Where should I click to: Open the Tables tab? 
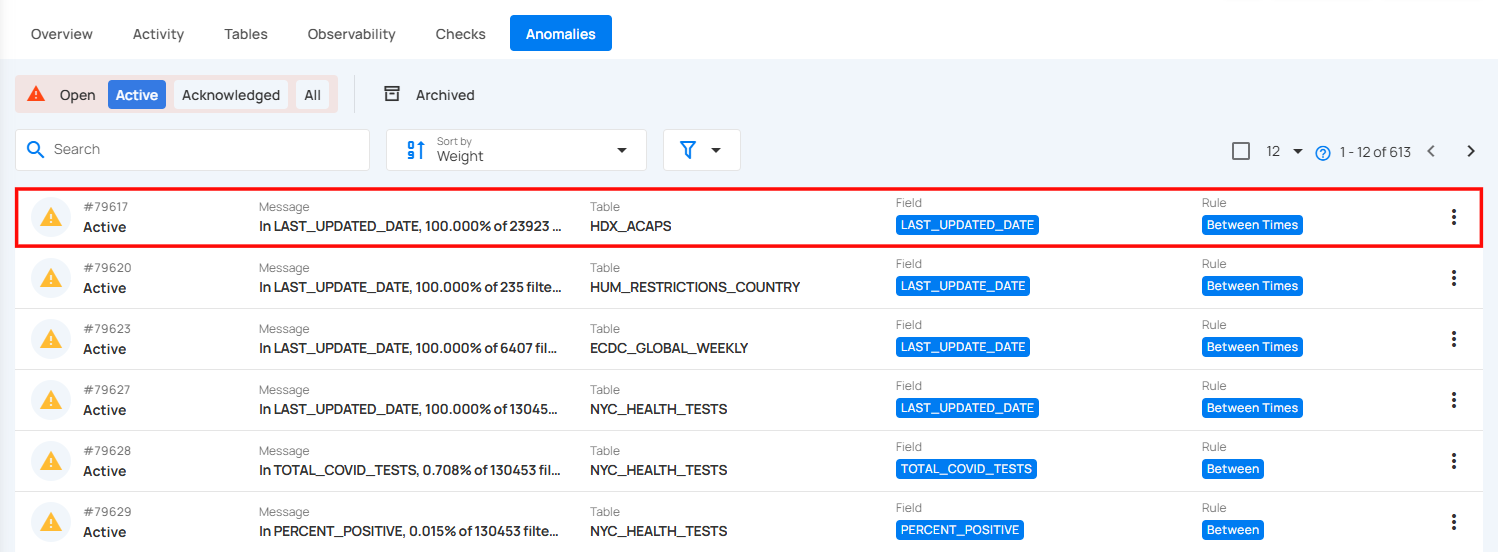point(246,34)
